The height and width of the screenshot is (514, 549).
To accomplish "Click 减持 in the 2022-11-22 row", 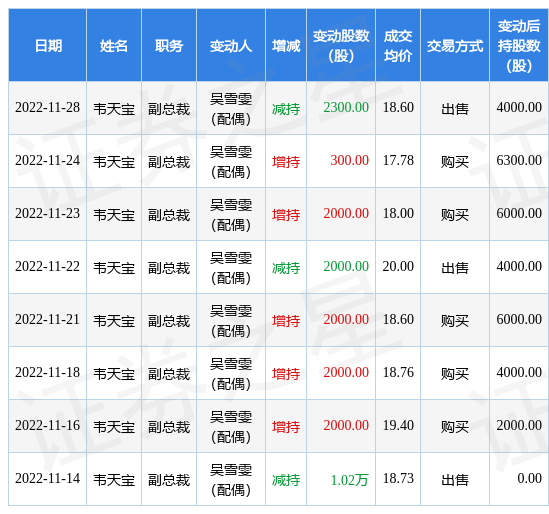I will click(x=286, y=268).
